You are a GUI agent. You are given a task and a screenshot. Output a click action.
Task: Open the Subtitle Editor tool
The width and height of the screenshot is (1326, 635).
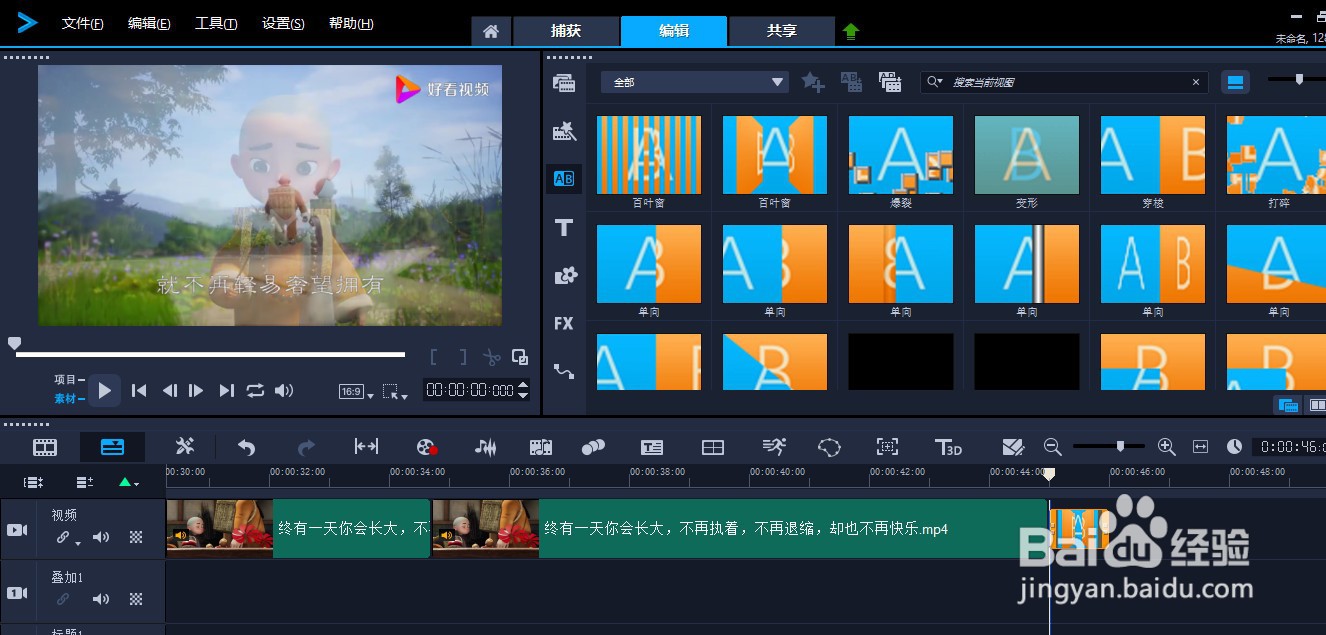tap(652, 447)
